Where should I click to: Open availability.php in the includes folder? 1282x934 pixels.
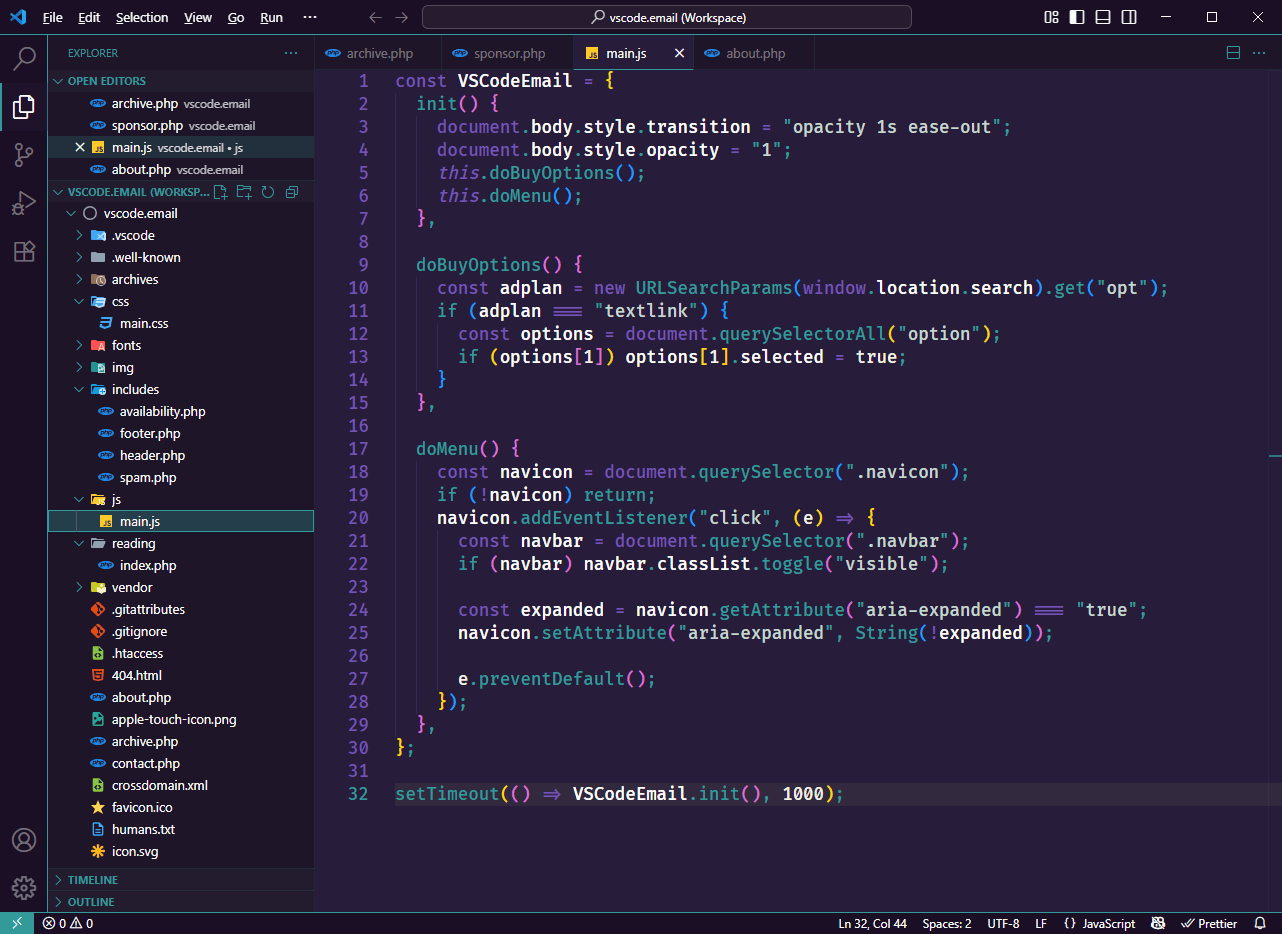click(181, 411)
